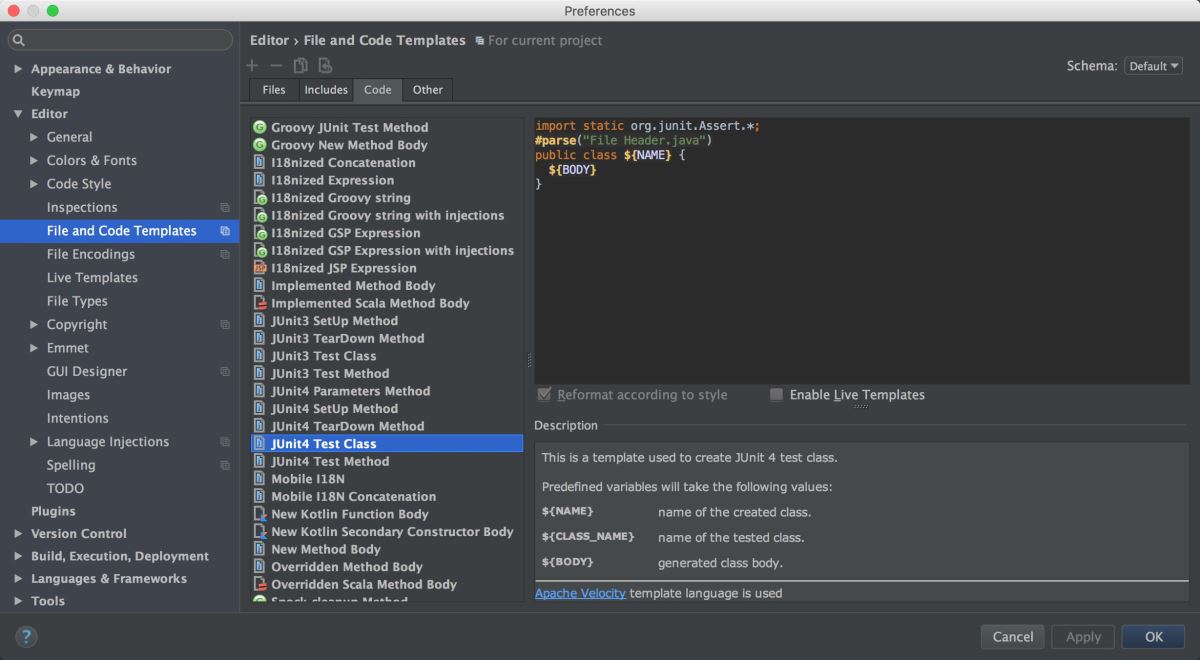Image resolution: width=1200 pixels, height=660 pixels.
Task: Click icon of New Kotlin Secondary Constructor Body
Action: [x=260, y=532]
